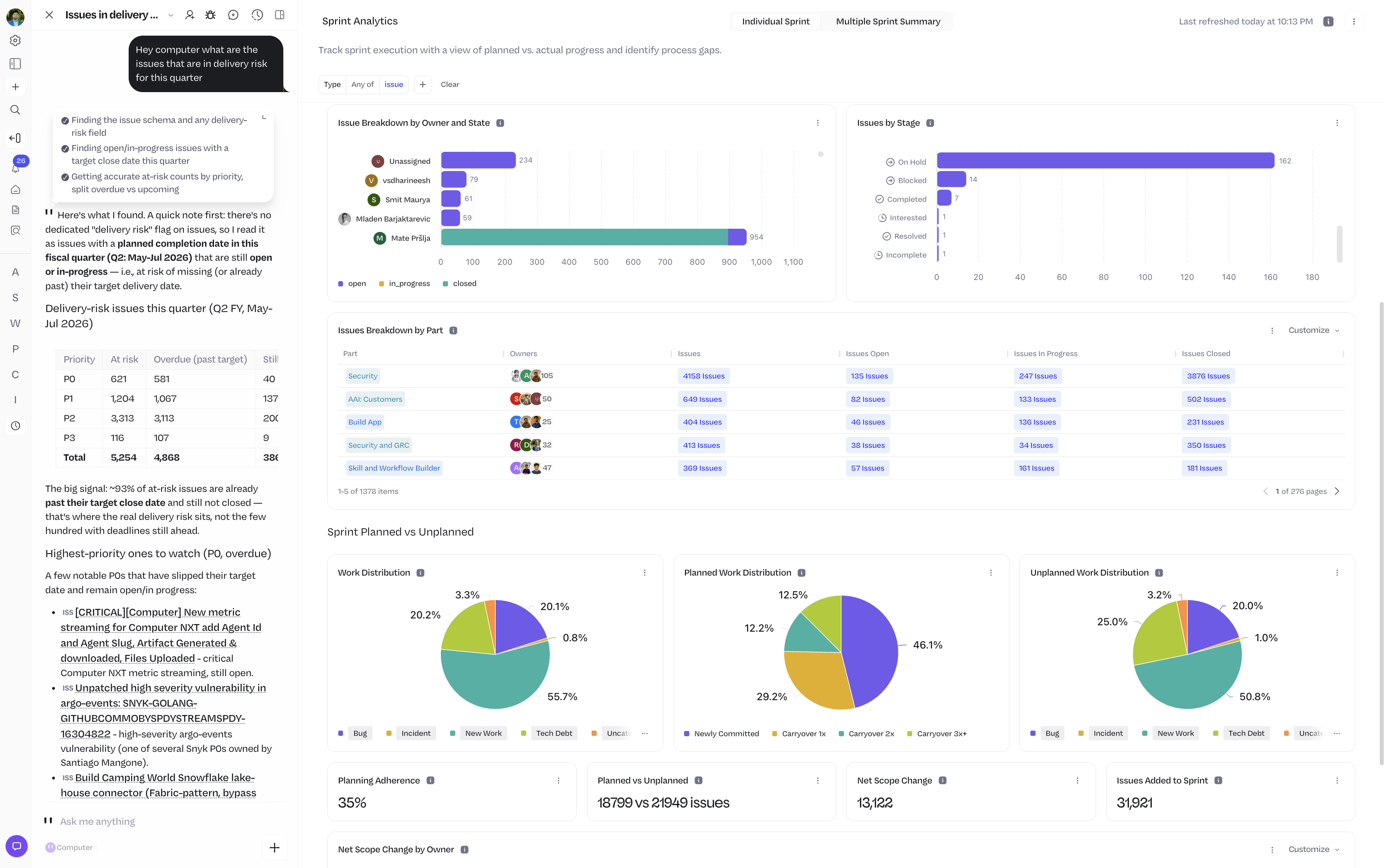Viewport: 1385px width, 868px height.
Task: Go to previous page of parts table
Action: pos(1266,491)
